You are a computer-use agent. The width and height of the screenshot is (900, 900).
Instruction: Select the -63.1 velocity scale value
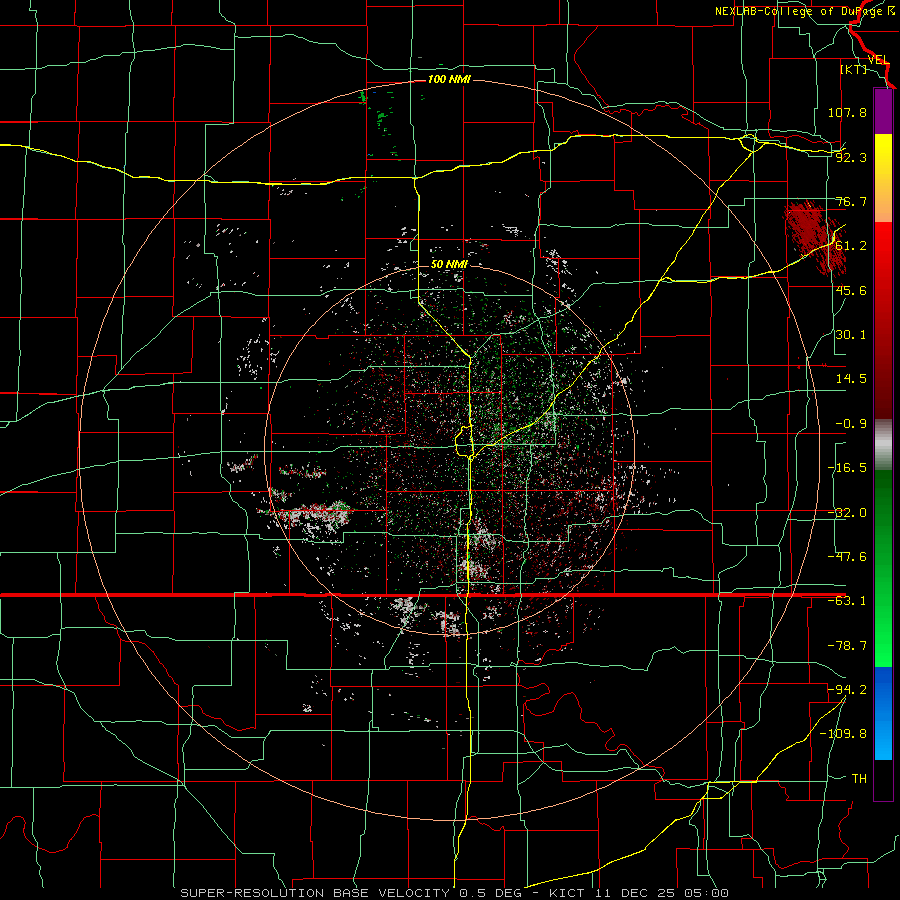(x=847, y=601)
